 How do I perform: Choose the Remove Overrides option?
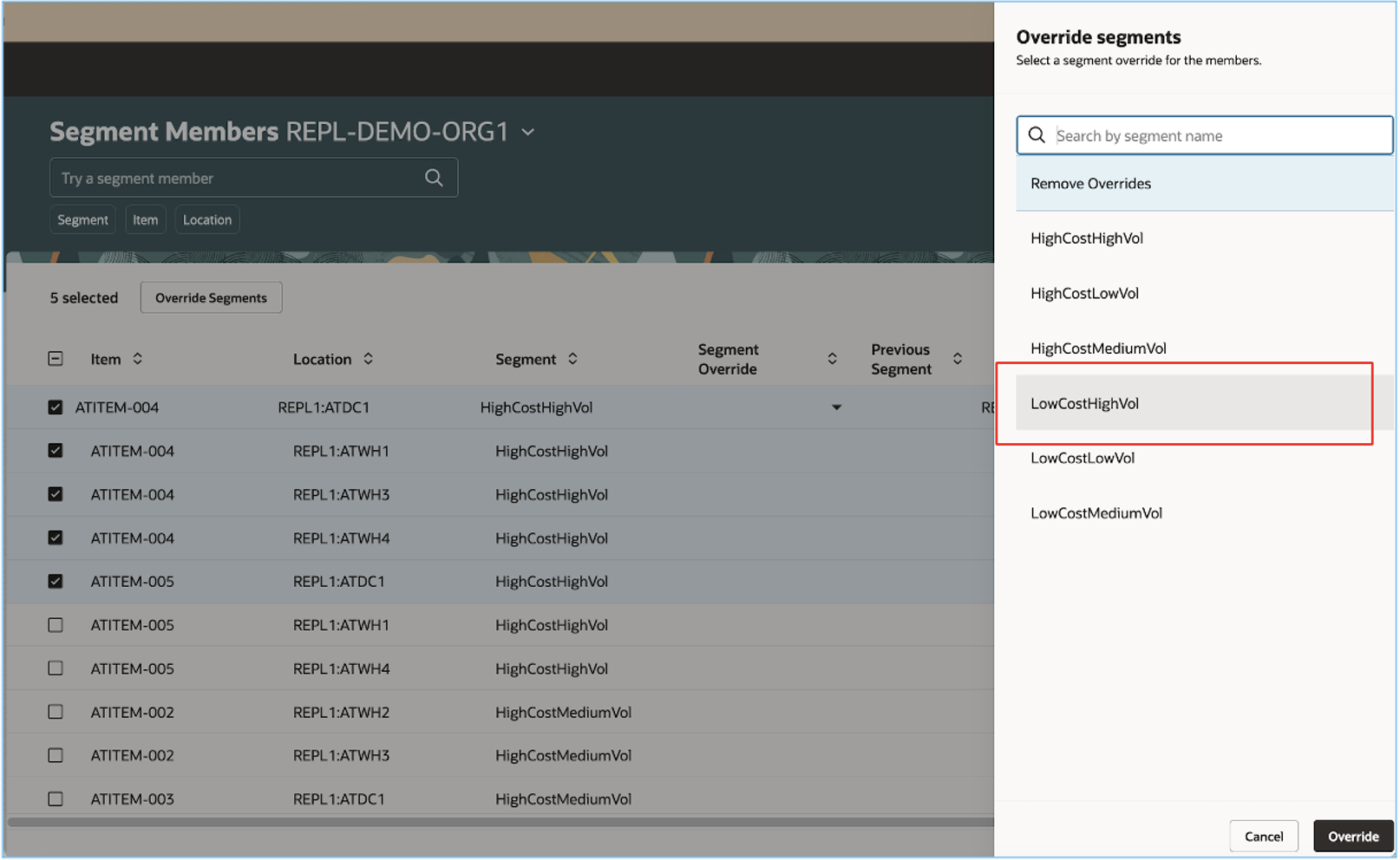coord(1090,183)
